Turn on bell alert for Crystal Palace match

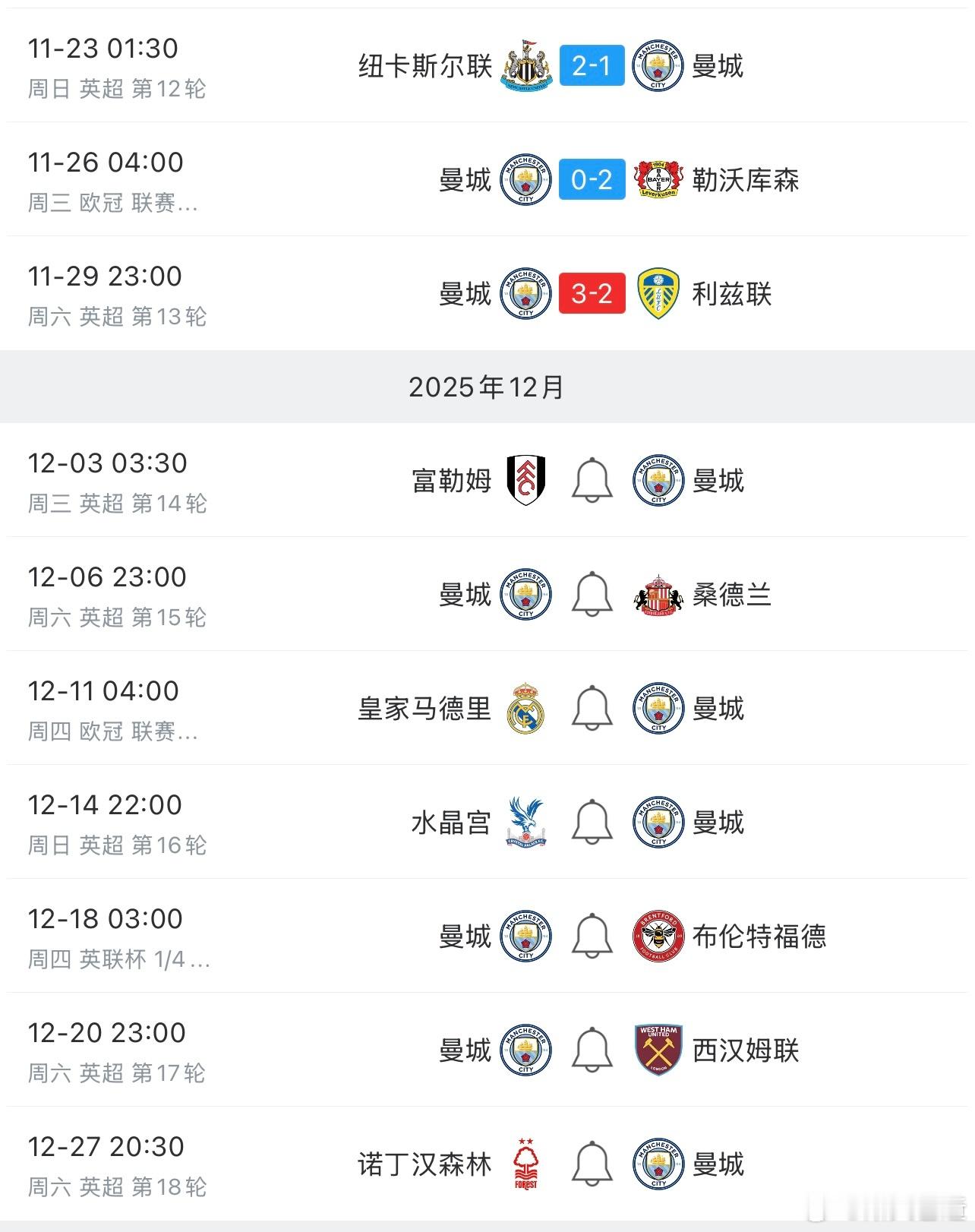coord(592,822)
